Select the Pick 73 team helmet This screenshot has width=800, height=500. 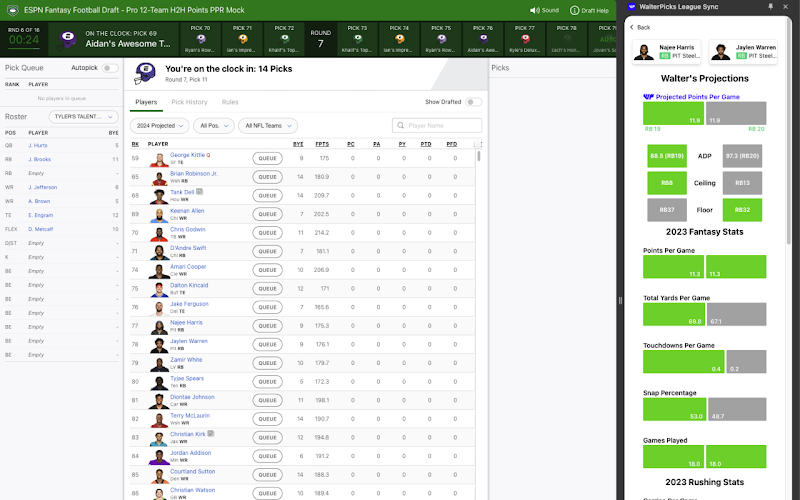(x=357, y=39)
